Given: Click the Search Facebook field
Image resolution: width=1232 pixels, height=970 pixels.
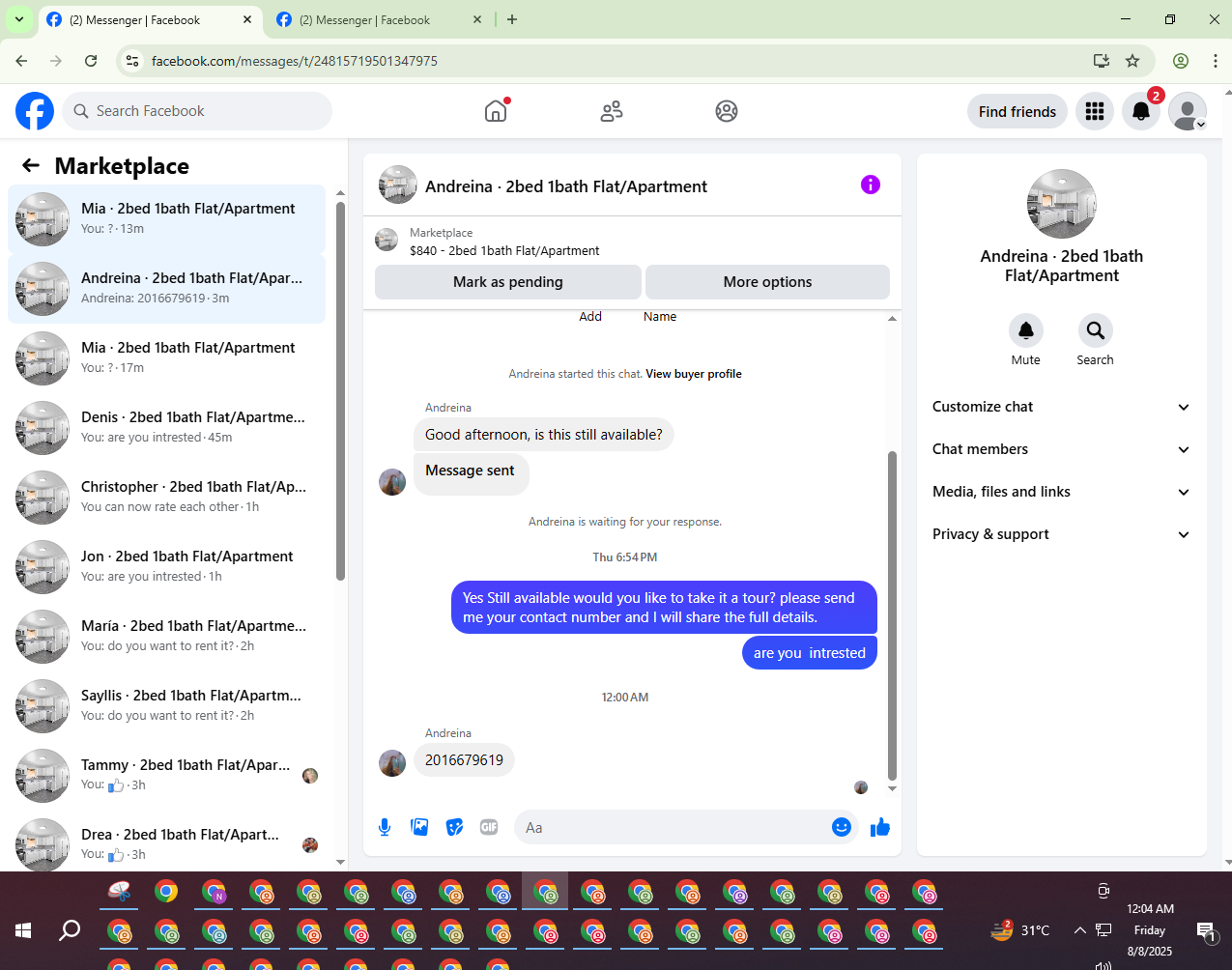Looking at the screenshot, I should coord(197,111).
